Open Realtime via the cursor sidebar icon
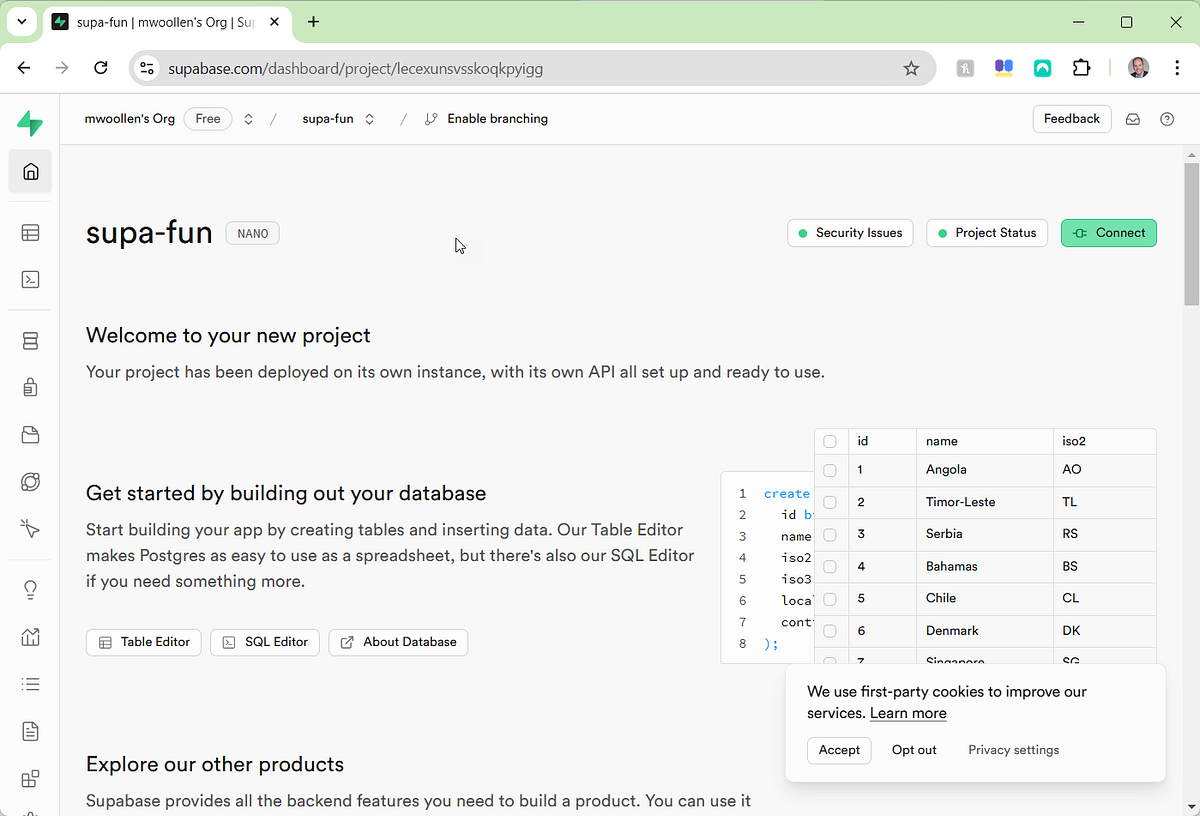Image resolution: width=1200 pixels, height=816 pixels. point(30,529)
